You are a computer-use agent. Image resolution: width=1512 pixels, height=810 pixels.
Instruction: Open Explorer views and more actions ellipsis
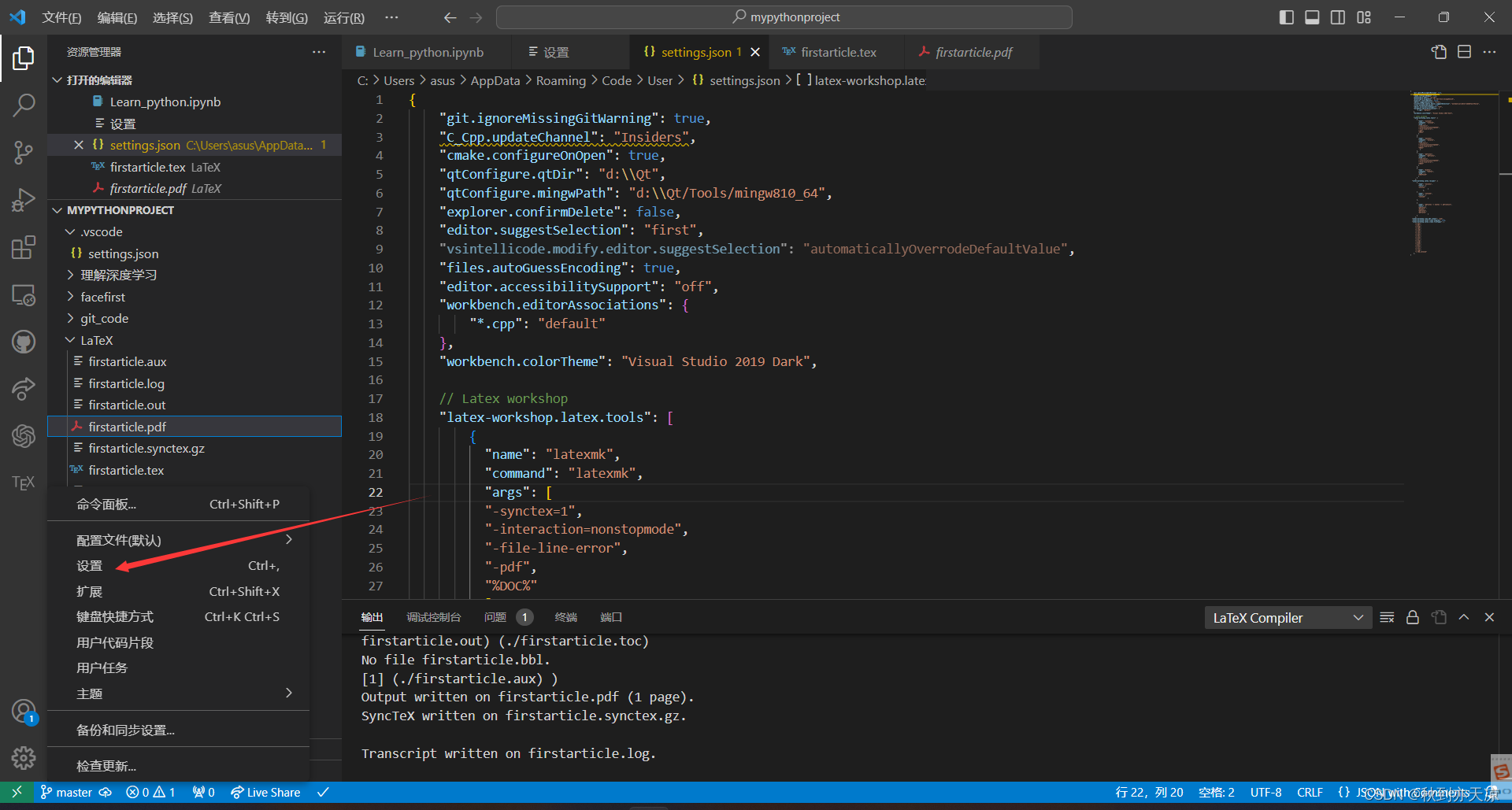pyautogui.click(x=319, y=52)
